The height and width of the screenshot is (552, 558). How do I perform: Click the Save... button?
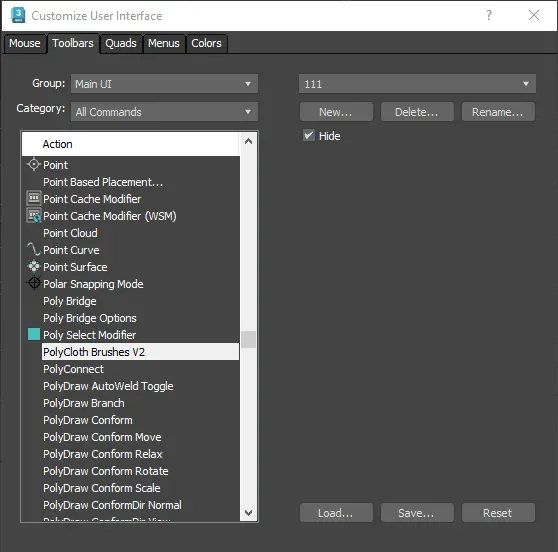(x=417, y=513)
